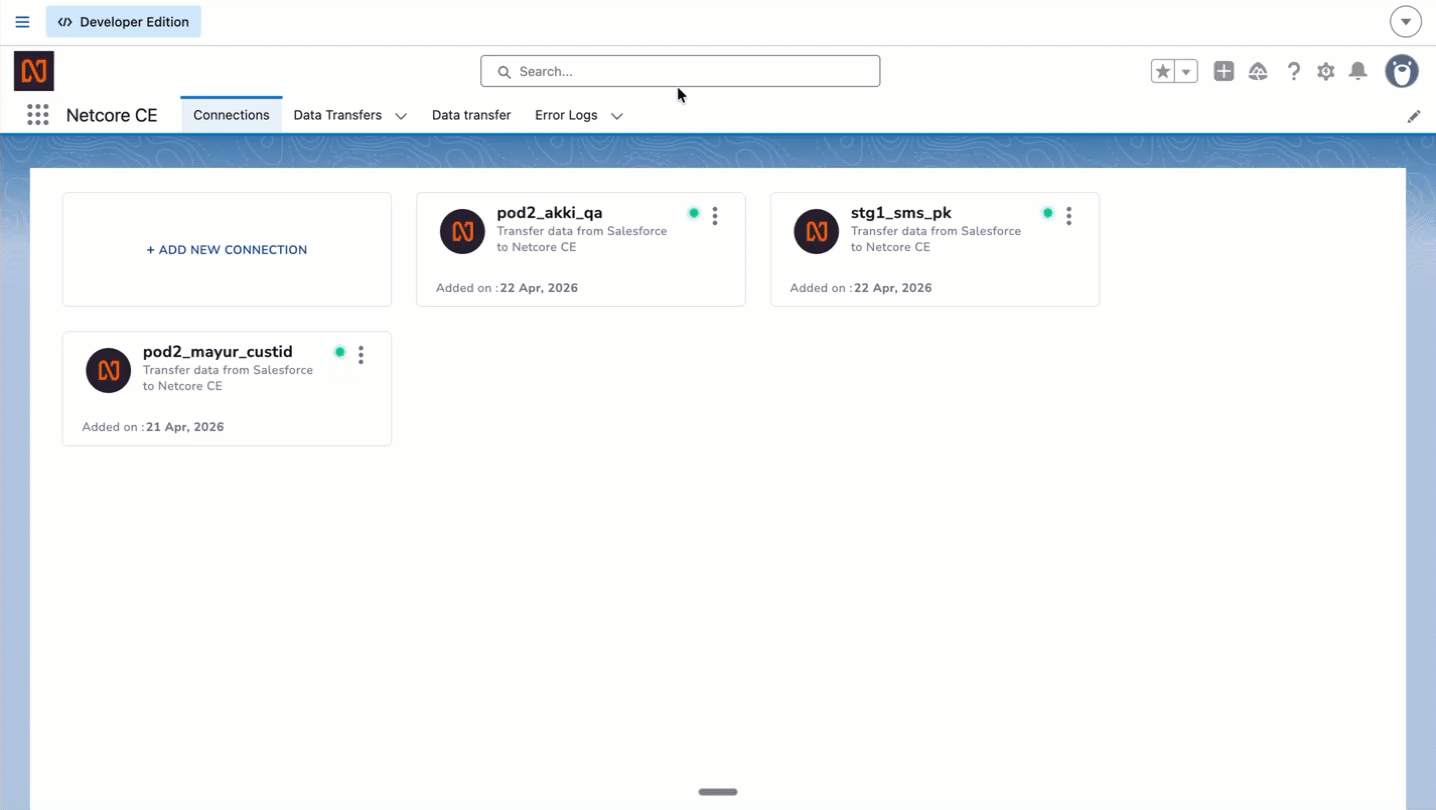Select the Data transfer tab
Screen dimensions: 1436x810
[471, 115]
